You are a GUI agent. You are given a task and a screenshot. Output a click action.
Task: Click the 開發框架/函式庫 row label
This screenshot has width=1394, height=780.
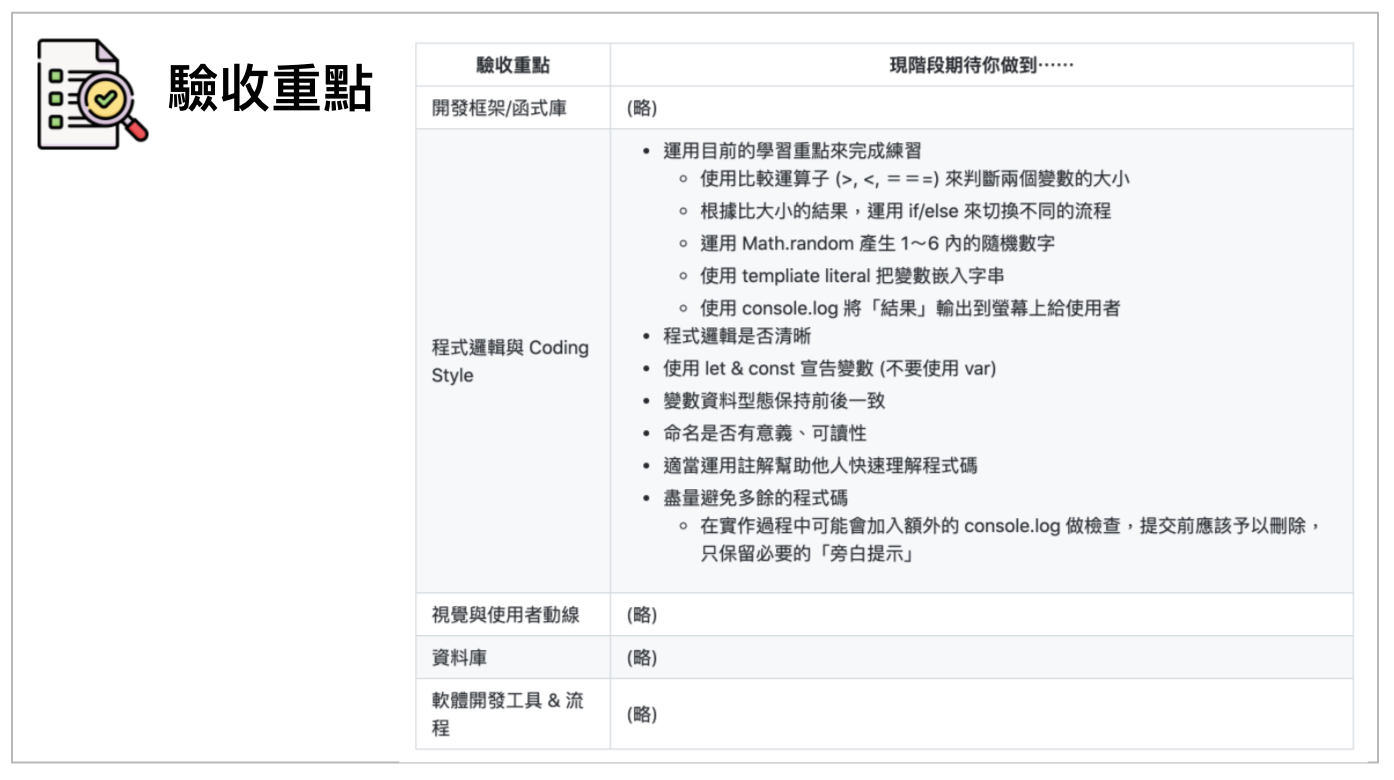click(497, 108)
